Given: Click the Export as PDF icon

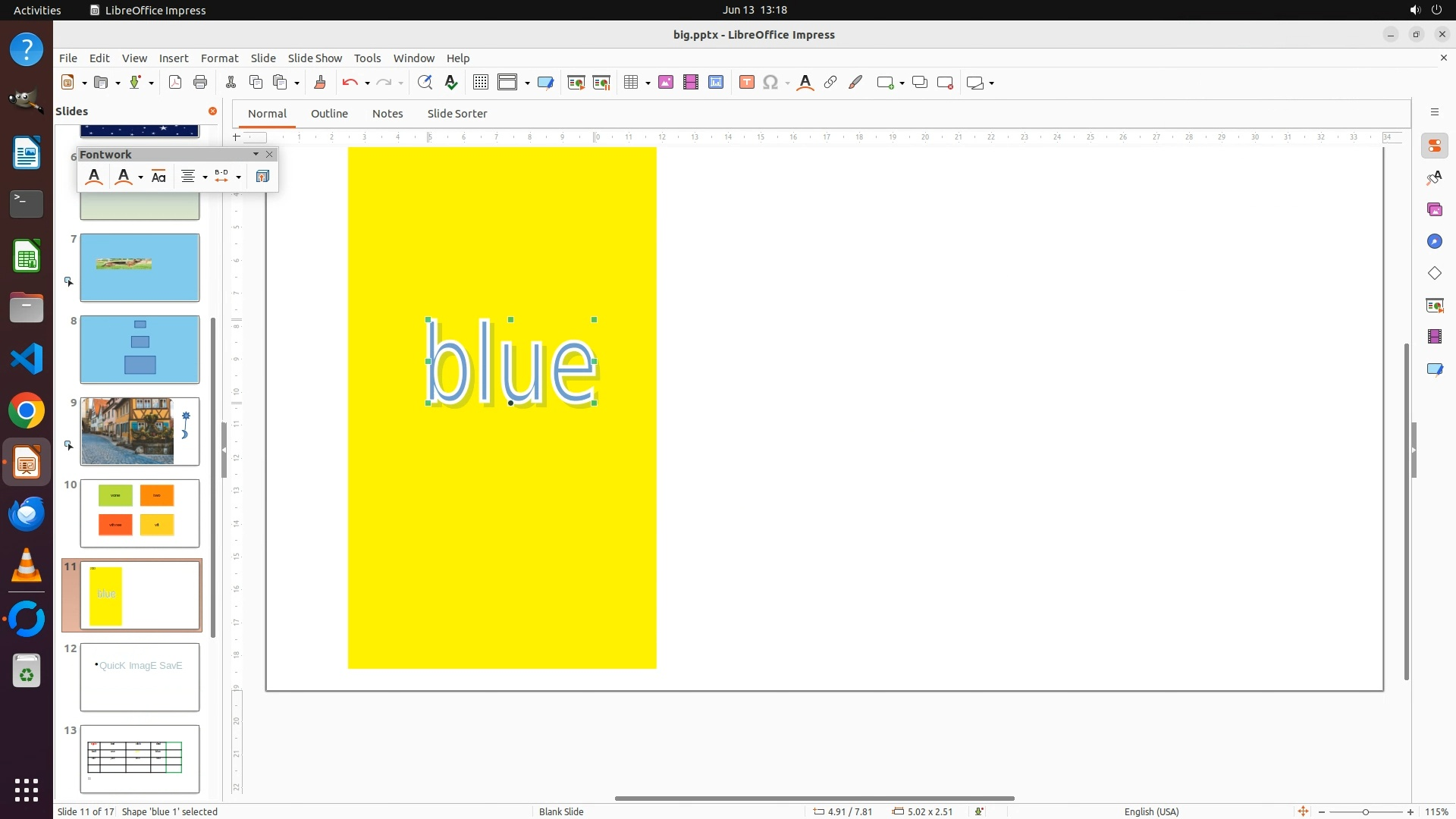Looking at the screenshot, I should tap(175, 83).
